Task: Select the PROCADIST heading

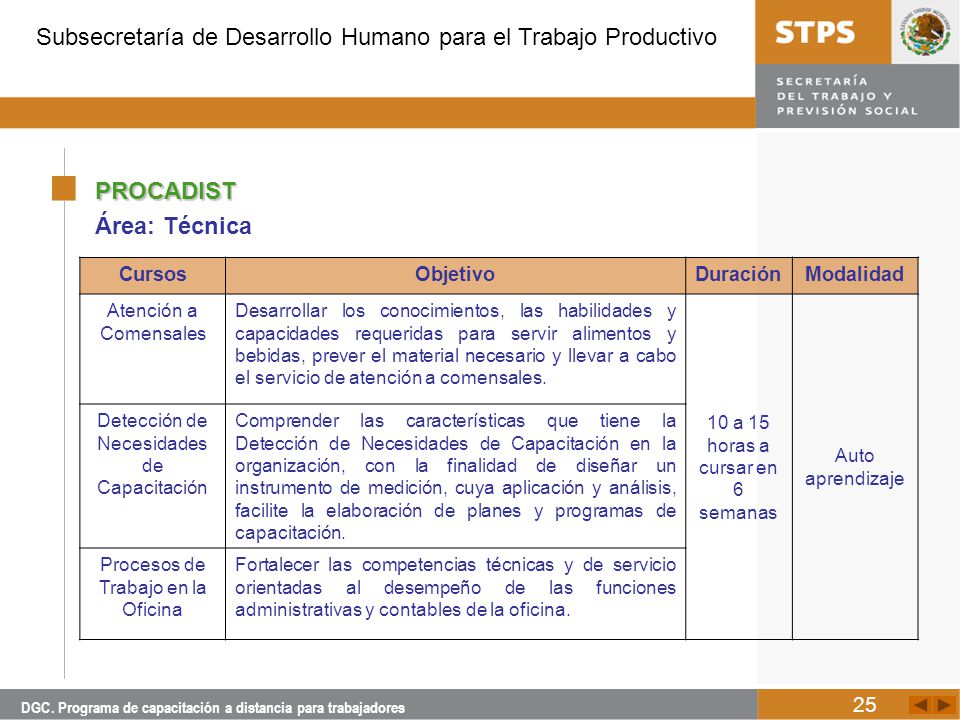Action: (x=165, y=191)
